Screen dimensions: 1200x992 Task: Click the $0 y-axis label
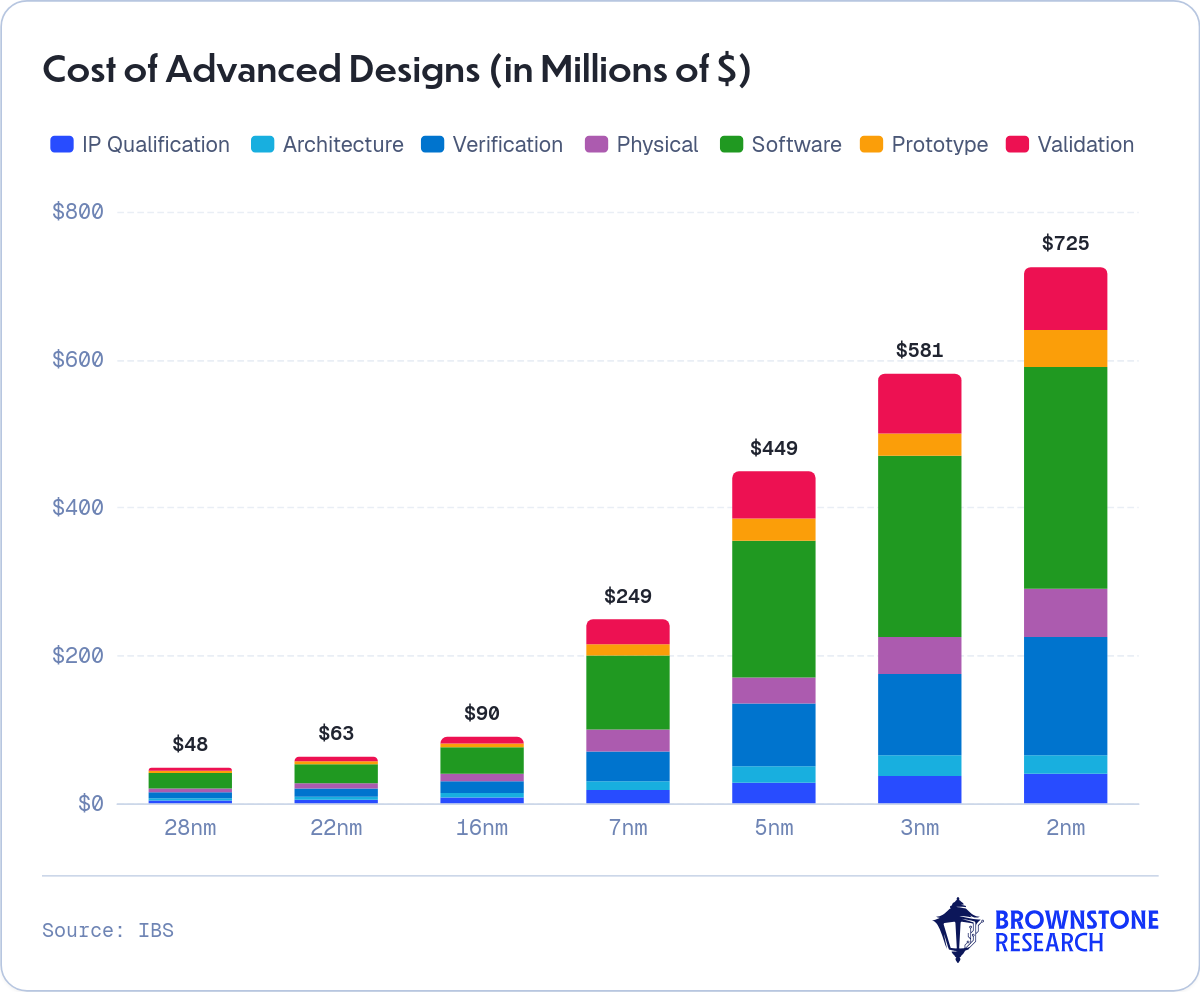point(91,804)
